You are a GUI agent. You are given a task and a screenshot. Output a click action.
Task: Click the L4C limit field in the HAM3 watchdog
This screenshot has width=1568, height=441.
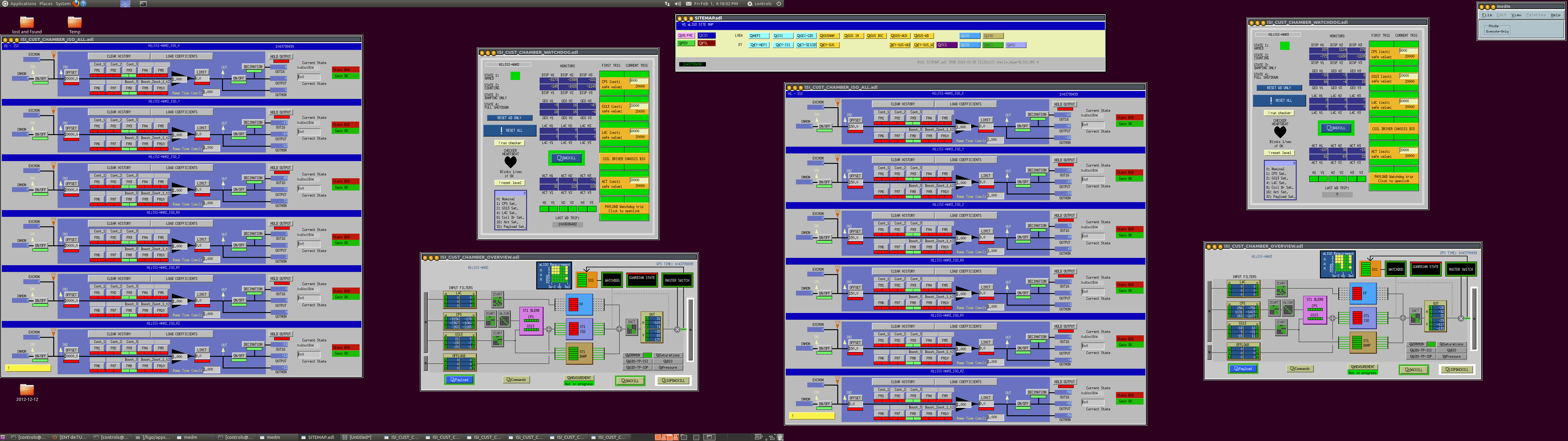[1408, 102]
